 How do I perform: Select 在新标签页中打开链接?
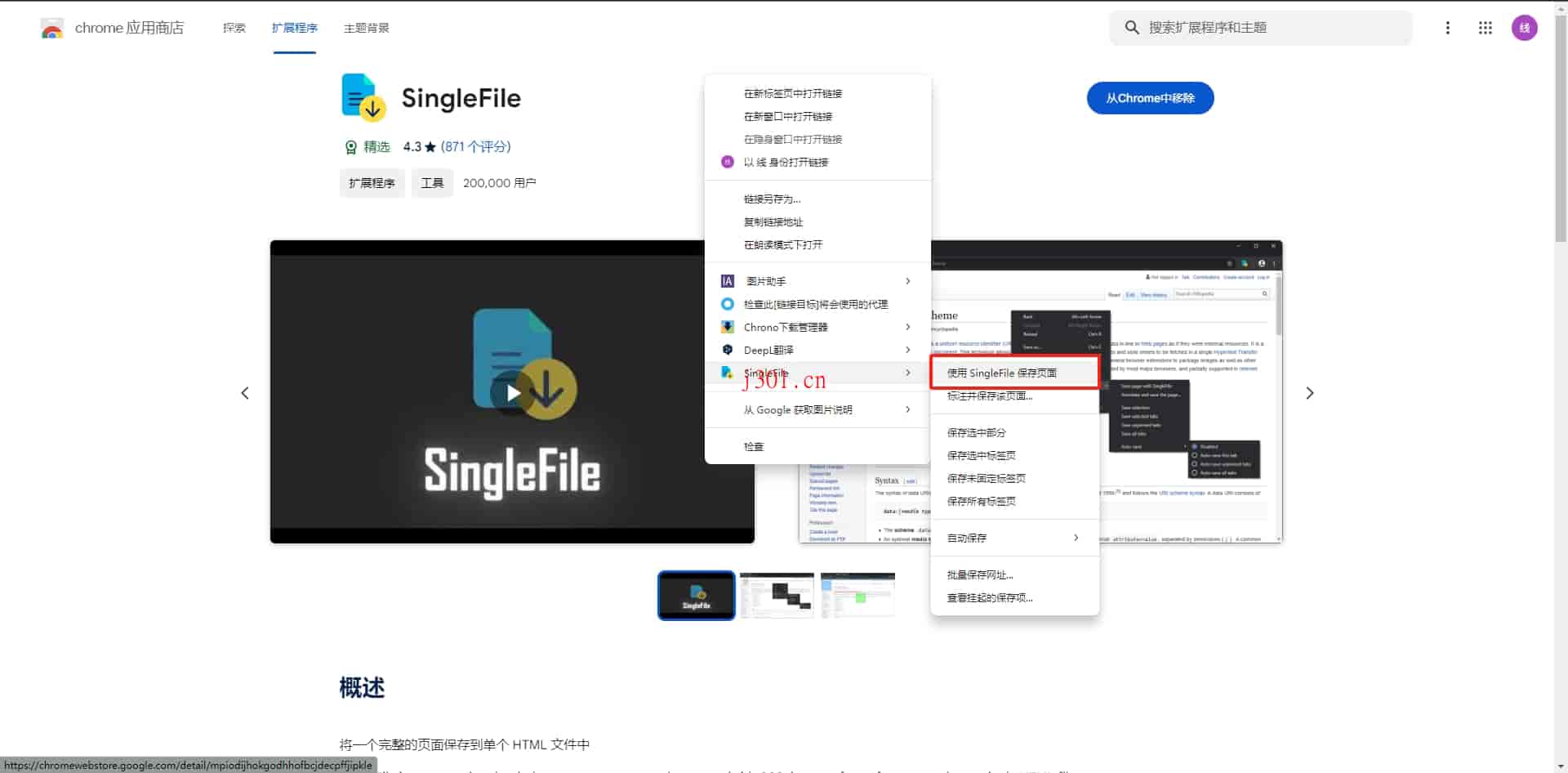(x=817, y=93)
